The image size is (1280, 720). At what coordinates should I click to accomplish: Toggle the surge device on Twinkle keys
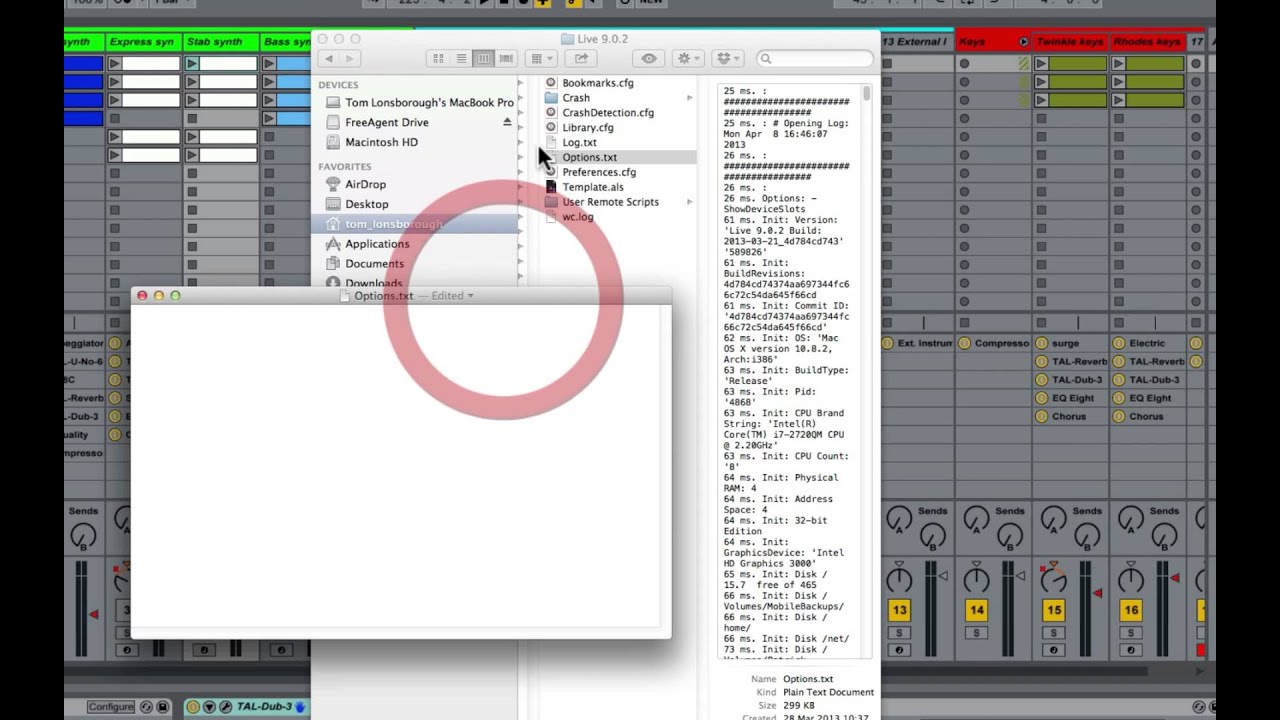[x=1042, y=344]
